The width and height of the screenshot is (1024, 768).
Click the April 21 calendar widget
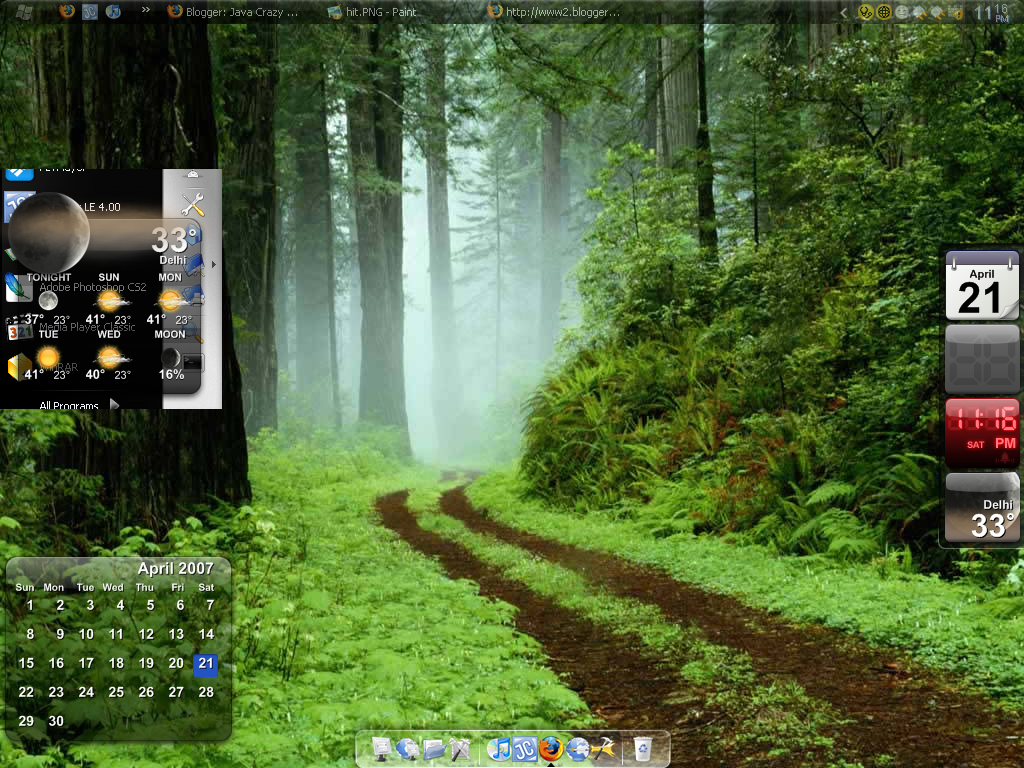(982, 285)
